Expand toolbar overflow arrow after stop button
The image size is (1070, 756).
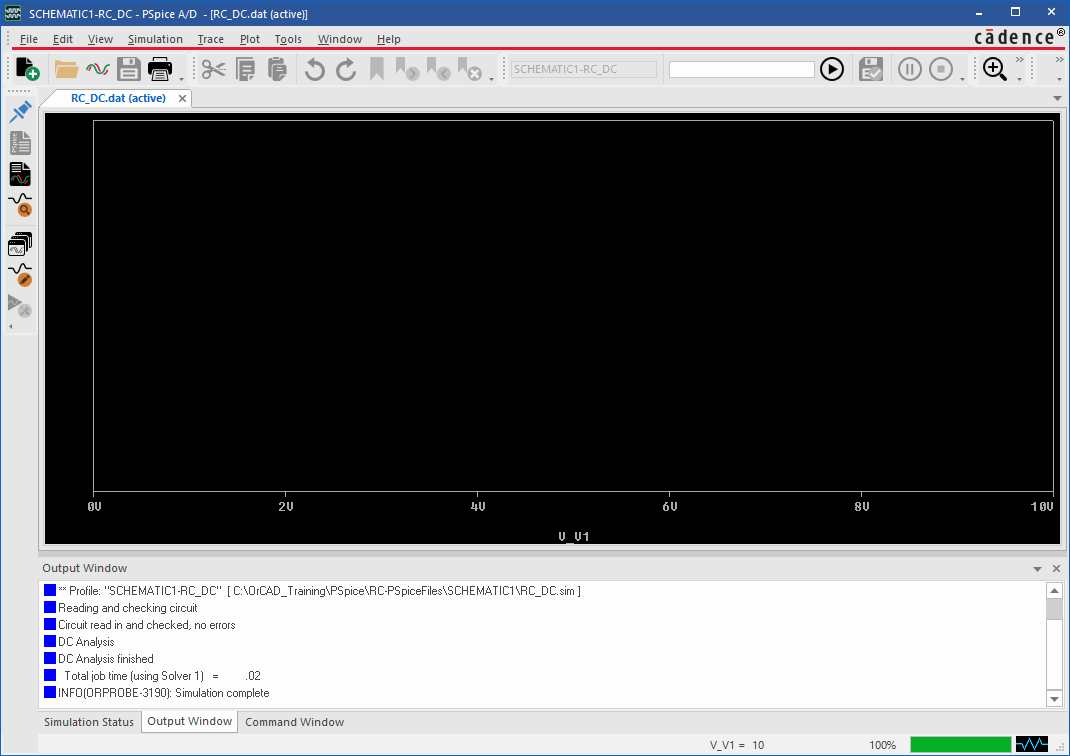click(x=963, y=79)
